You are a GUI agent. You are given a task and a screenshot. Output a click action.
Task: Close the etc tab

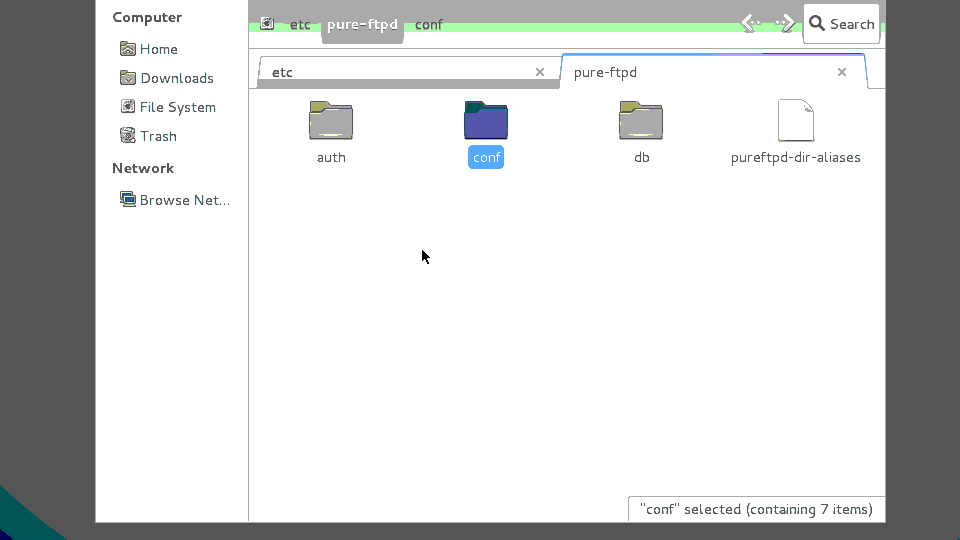click(x=540, y=72)
